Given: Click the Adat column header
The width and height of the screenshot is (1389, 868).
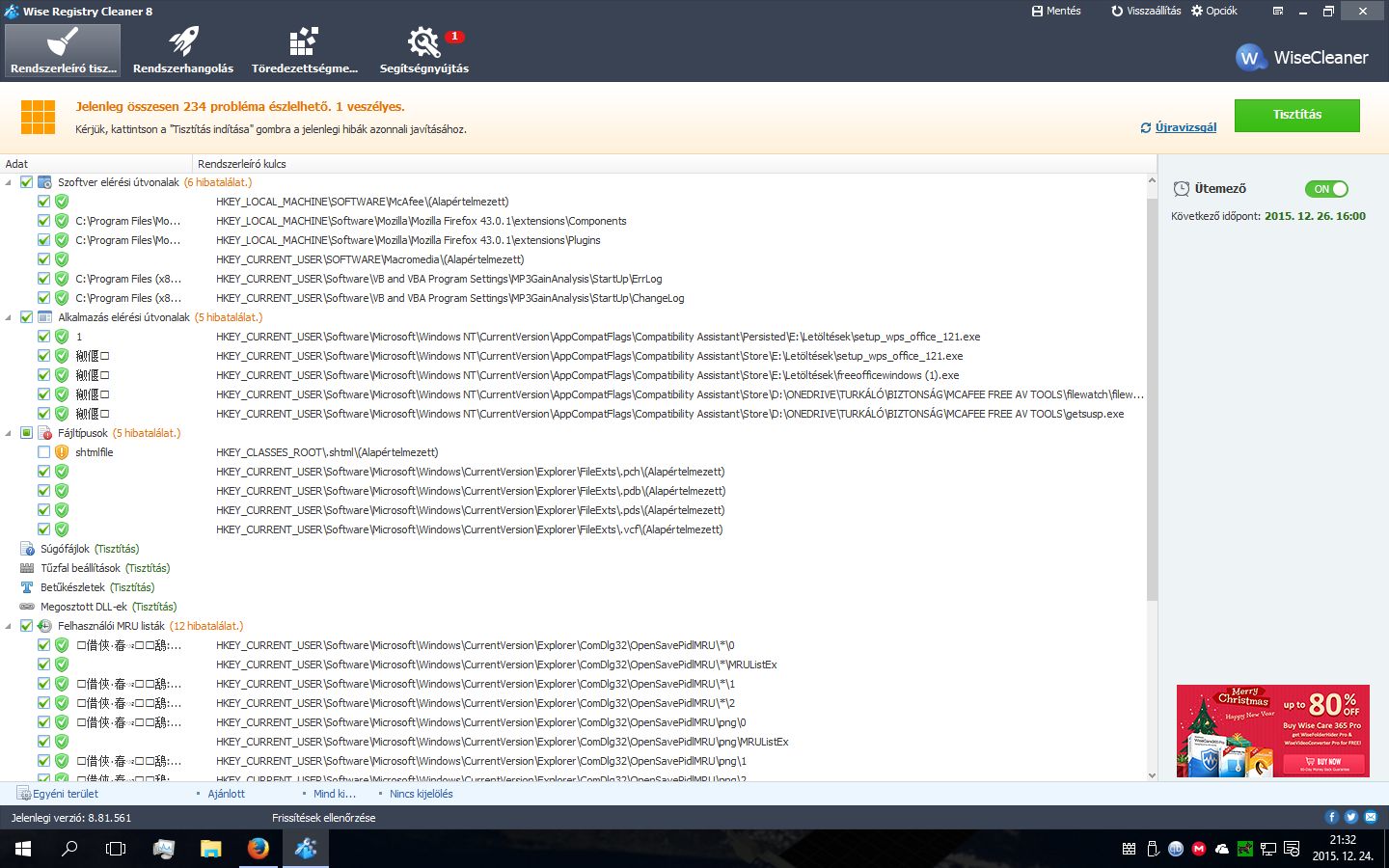Looking at the screenshot, I should pos(96,164).
